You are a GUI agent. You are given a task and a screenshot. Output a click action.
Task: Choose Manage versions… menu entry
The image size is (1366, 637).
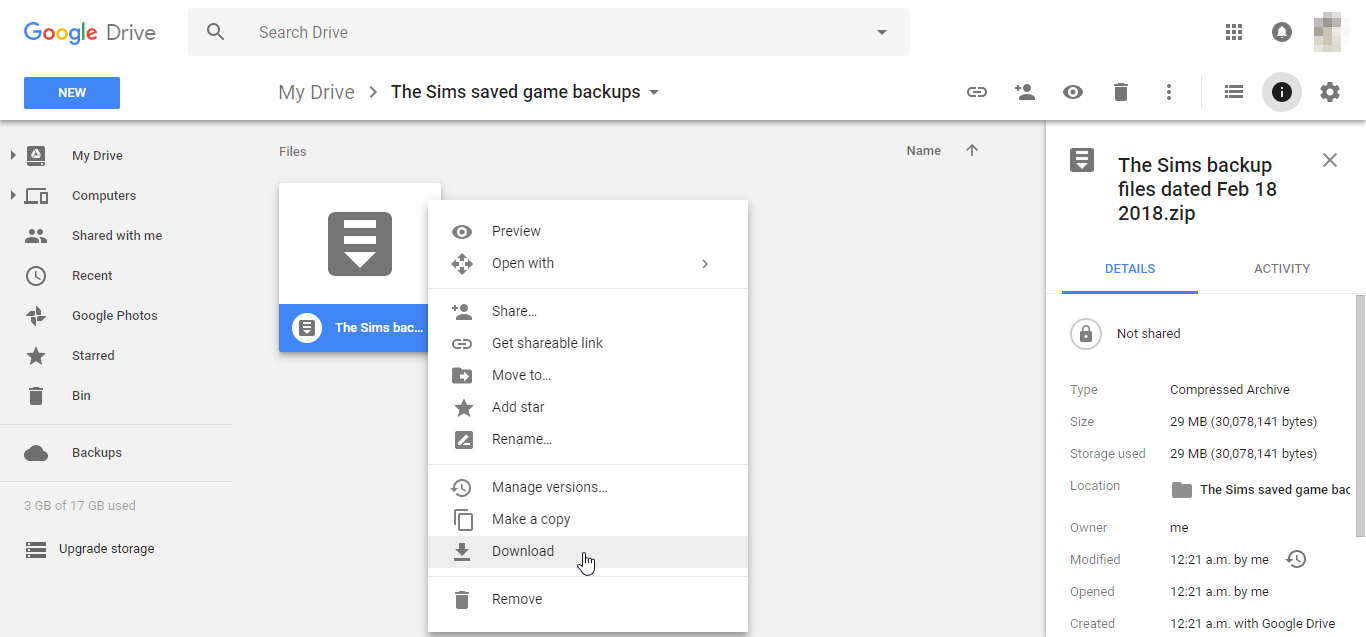(x=587, y=487)
